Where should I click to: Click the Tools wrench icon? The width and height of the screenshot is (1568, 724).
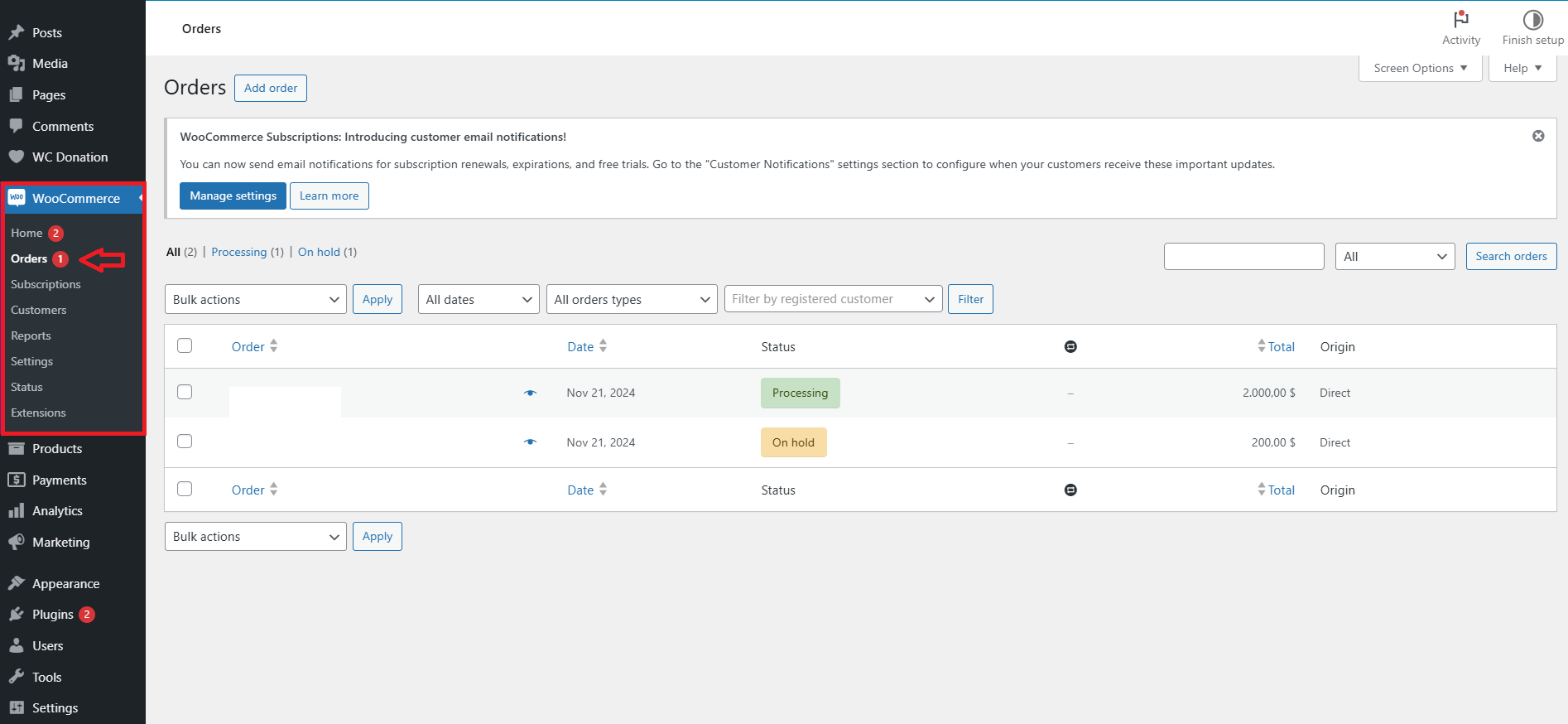point(16,677)
